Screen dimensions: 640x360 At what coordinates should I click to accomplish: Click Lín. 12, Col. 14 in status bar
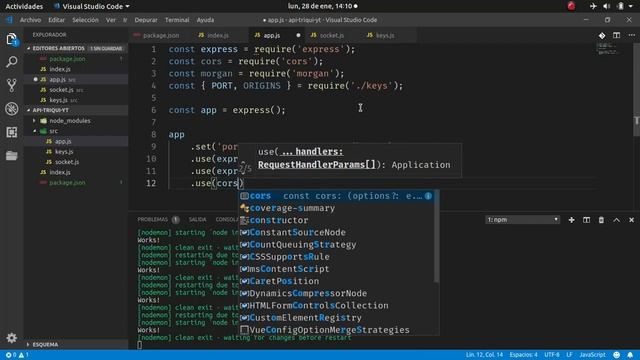[x=484, y=355]
